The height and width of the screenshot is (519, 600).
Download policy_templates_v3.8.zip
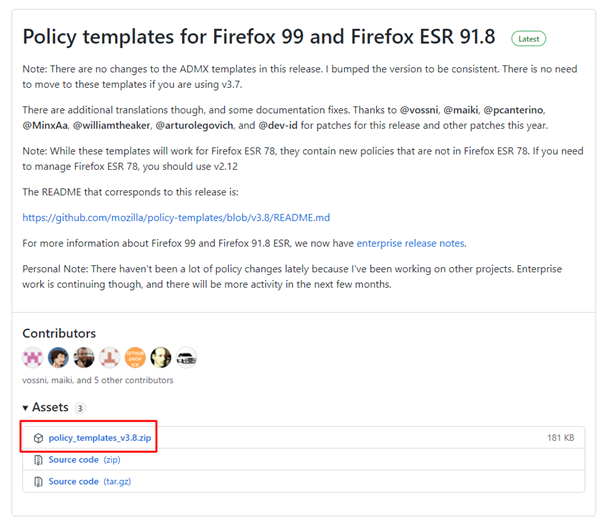coord(100,438)
